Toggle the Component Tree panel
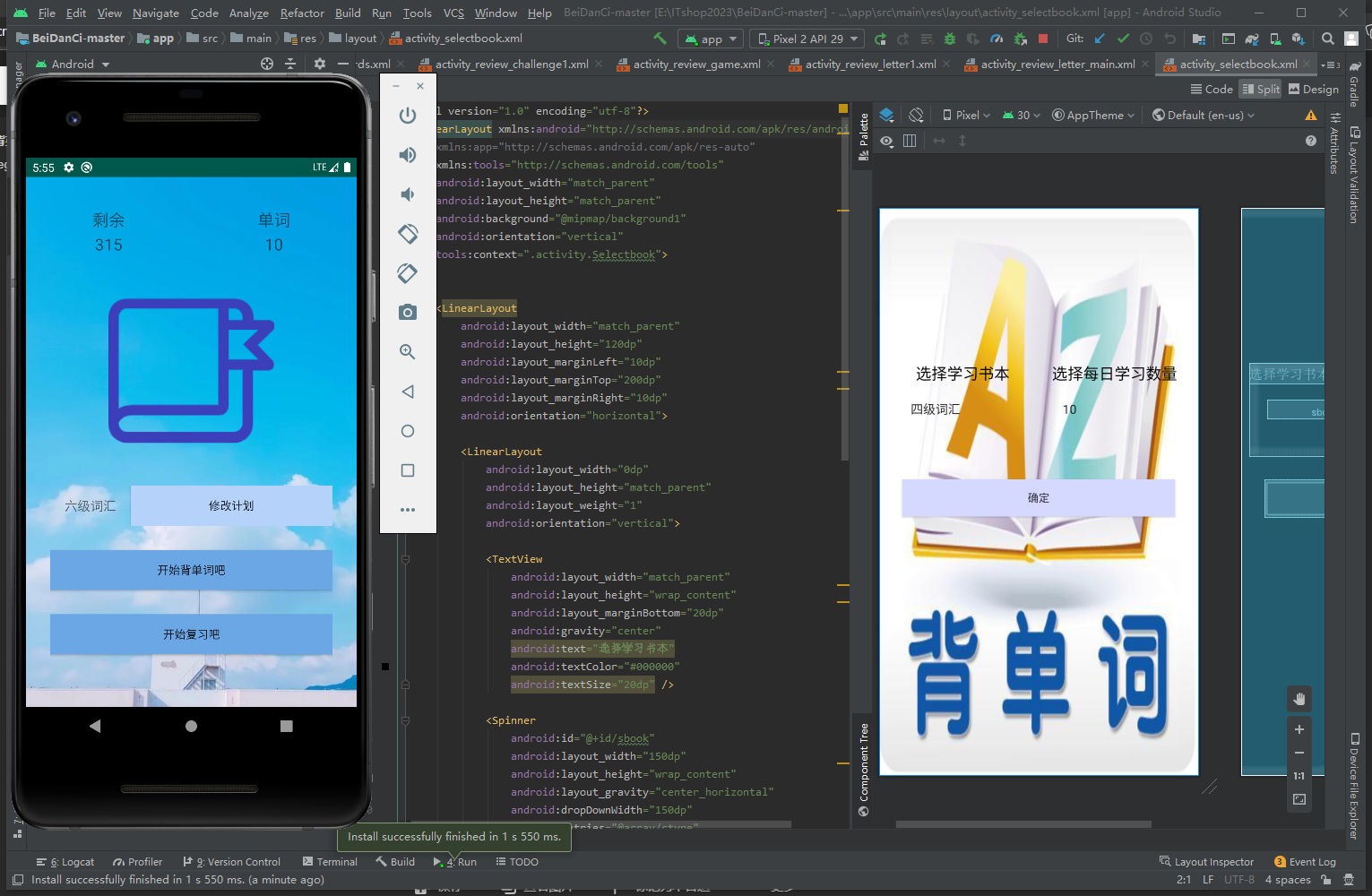The image size is (1372, 896). click(x=864, y=770)
